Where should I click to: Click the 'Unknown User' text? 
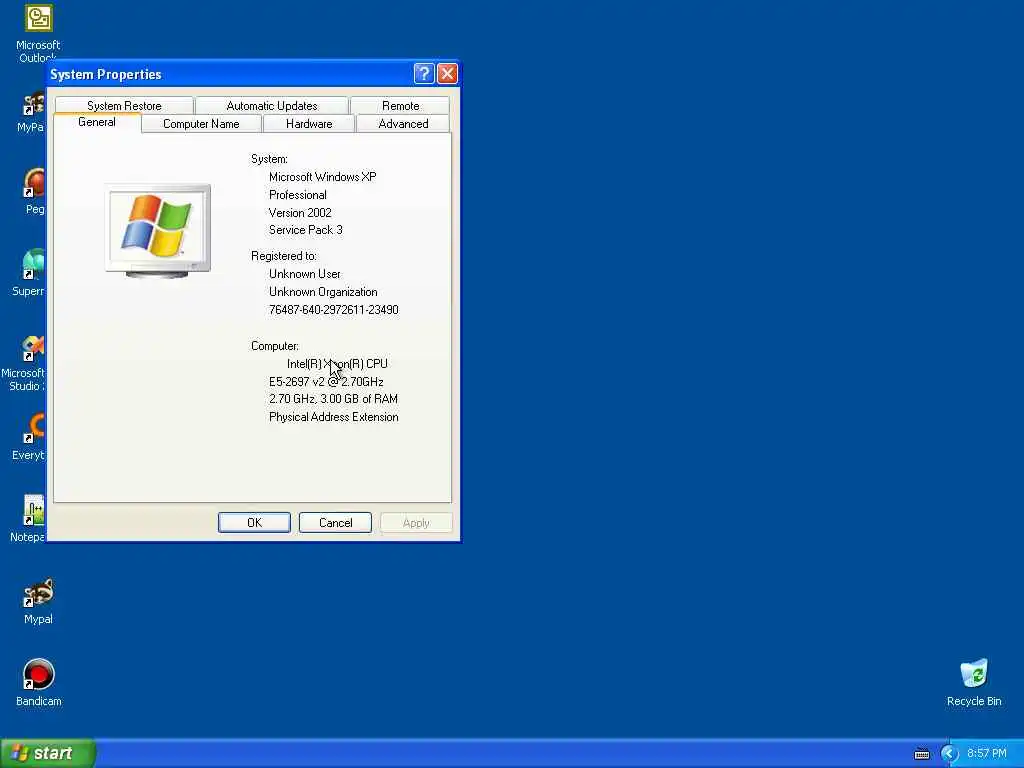point(304,274)
